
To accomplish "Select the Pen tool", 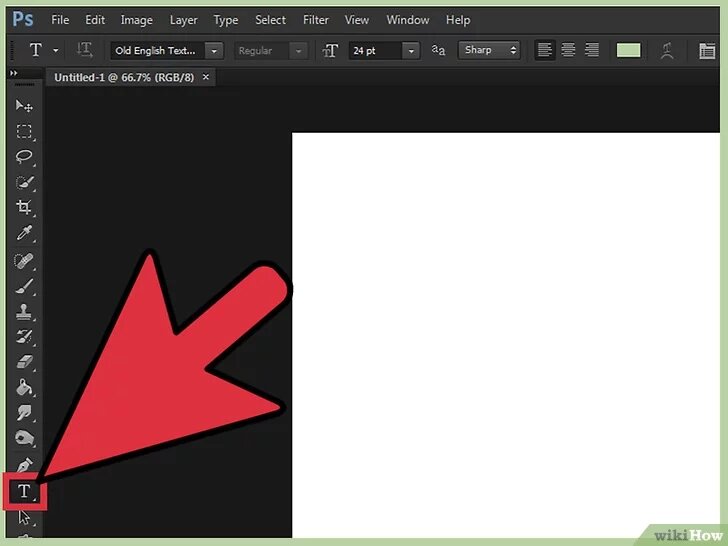I will point(24,464).
